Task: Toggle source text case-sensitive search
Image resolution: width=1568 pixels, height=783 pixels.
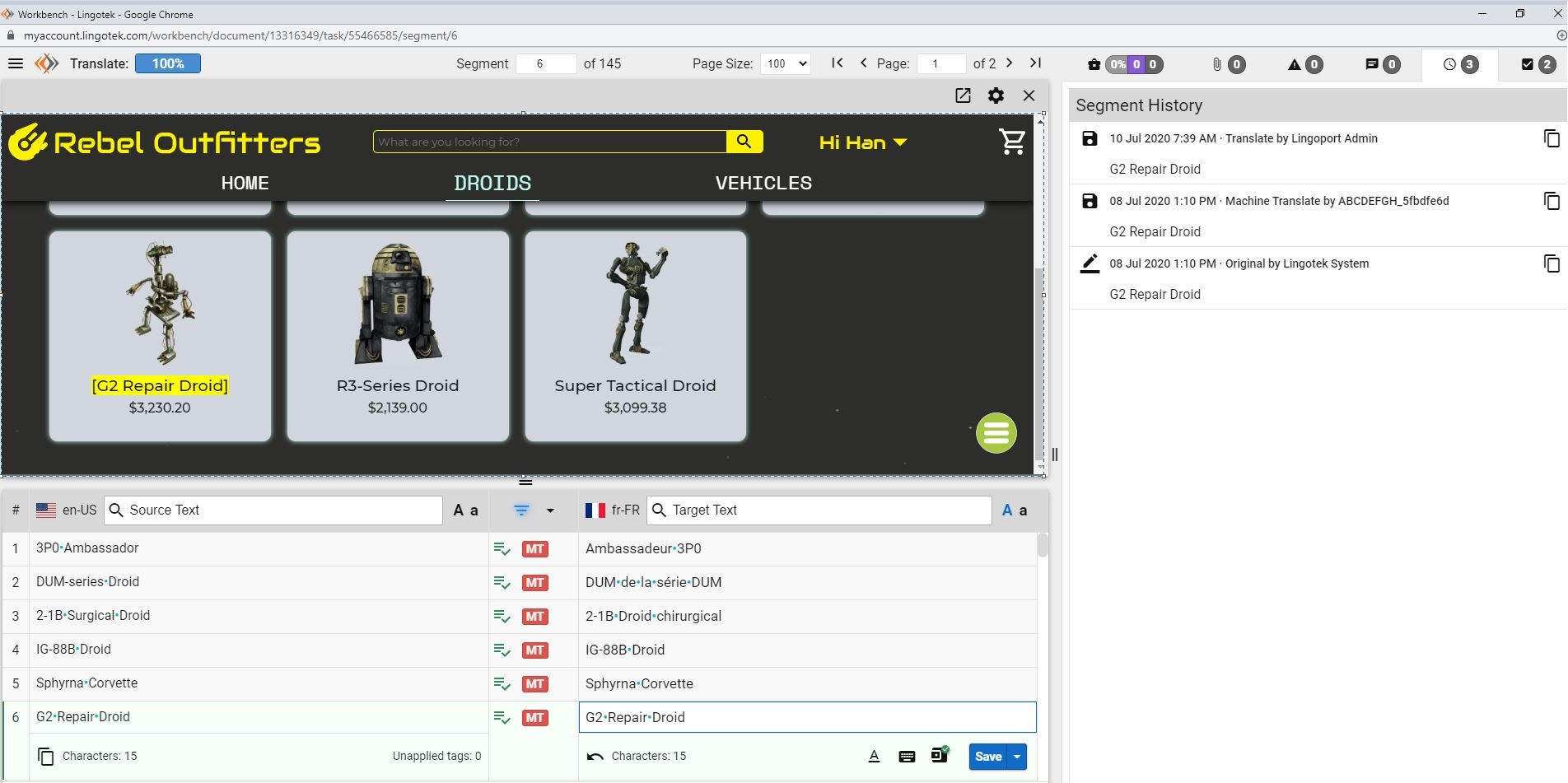Action: [x=465, y=510]
